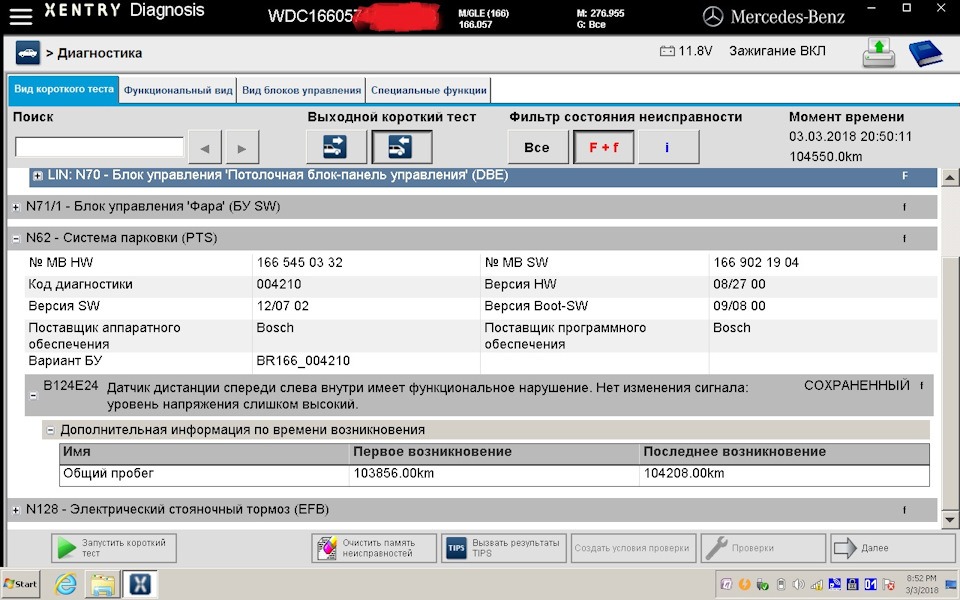Click the blue padlock tray icon
Viewport: 960px width, 600px height.
(852, 584)
